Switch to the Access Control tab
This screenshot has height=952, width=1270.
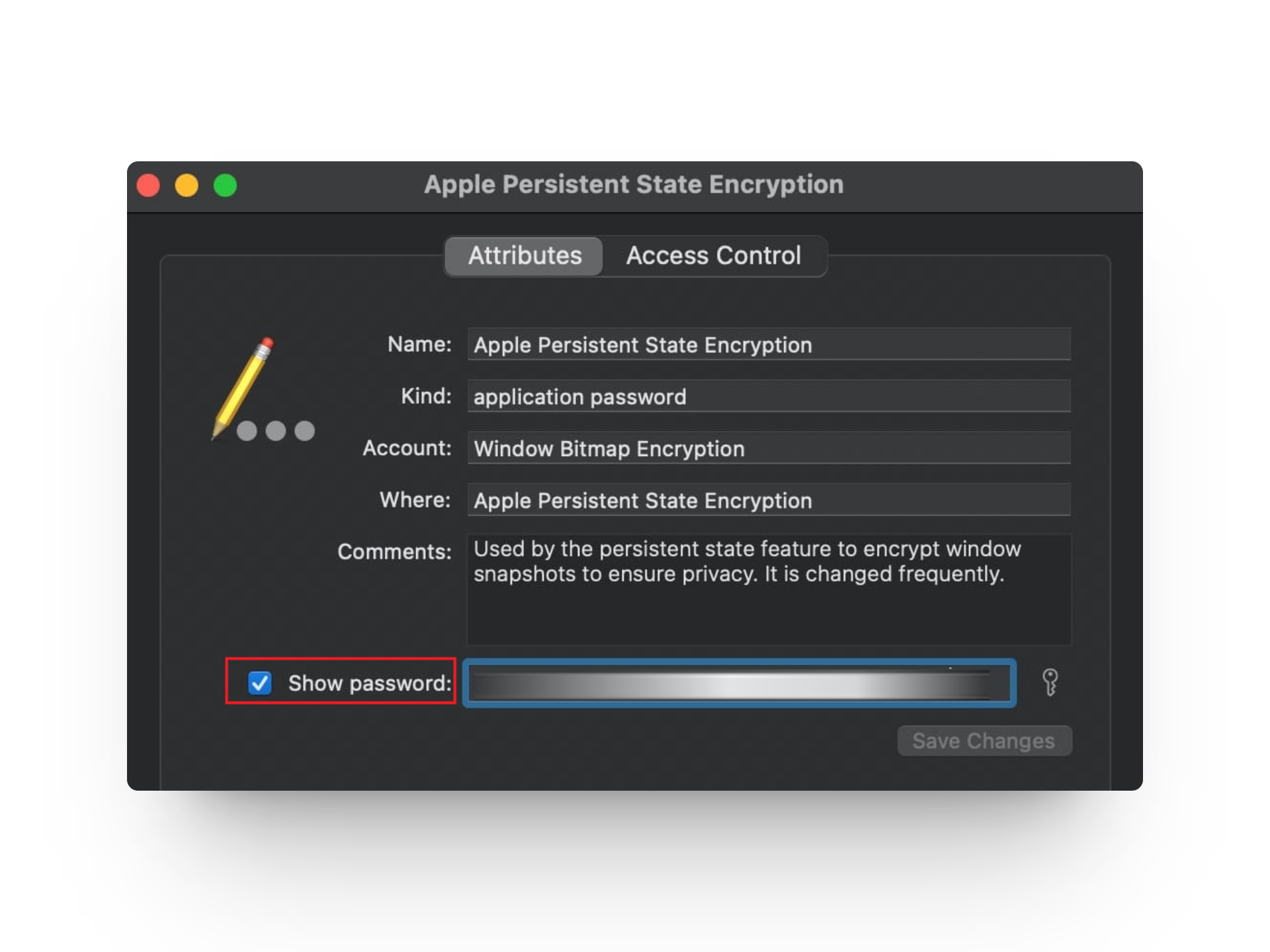[x=714, y=256]
